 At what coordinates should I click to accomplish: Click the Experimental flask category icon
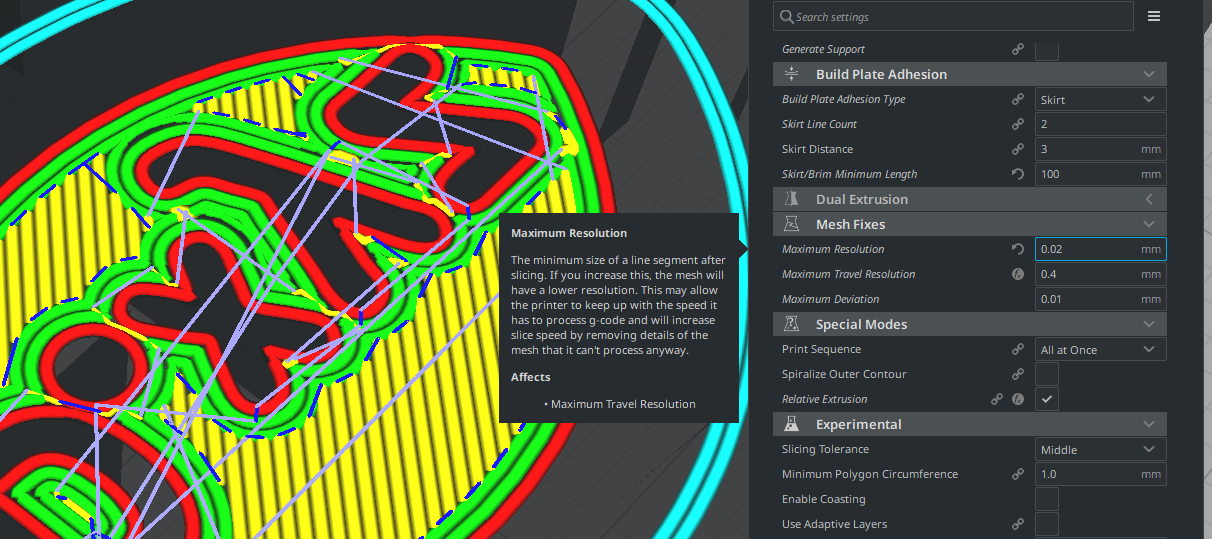[792, 424]
